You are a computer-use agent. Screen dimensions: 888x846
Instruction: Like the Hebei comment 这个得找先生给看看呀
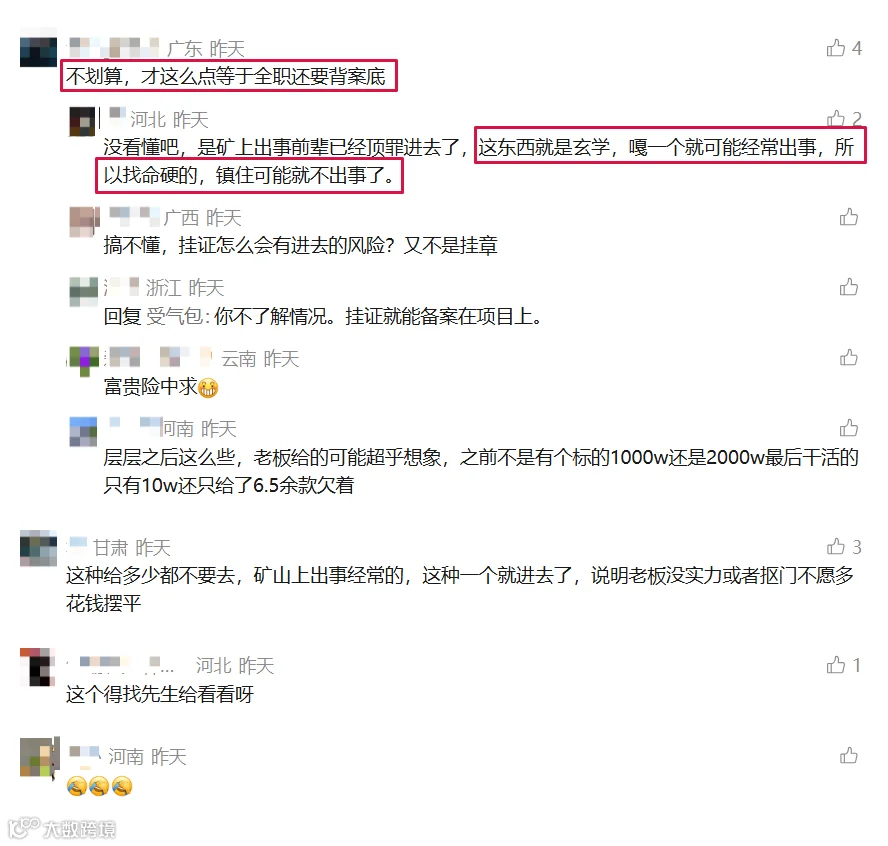pyautogui.click(x=836, y=665)
